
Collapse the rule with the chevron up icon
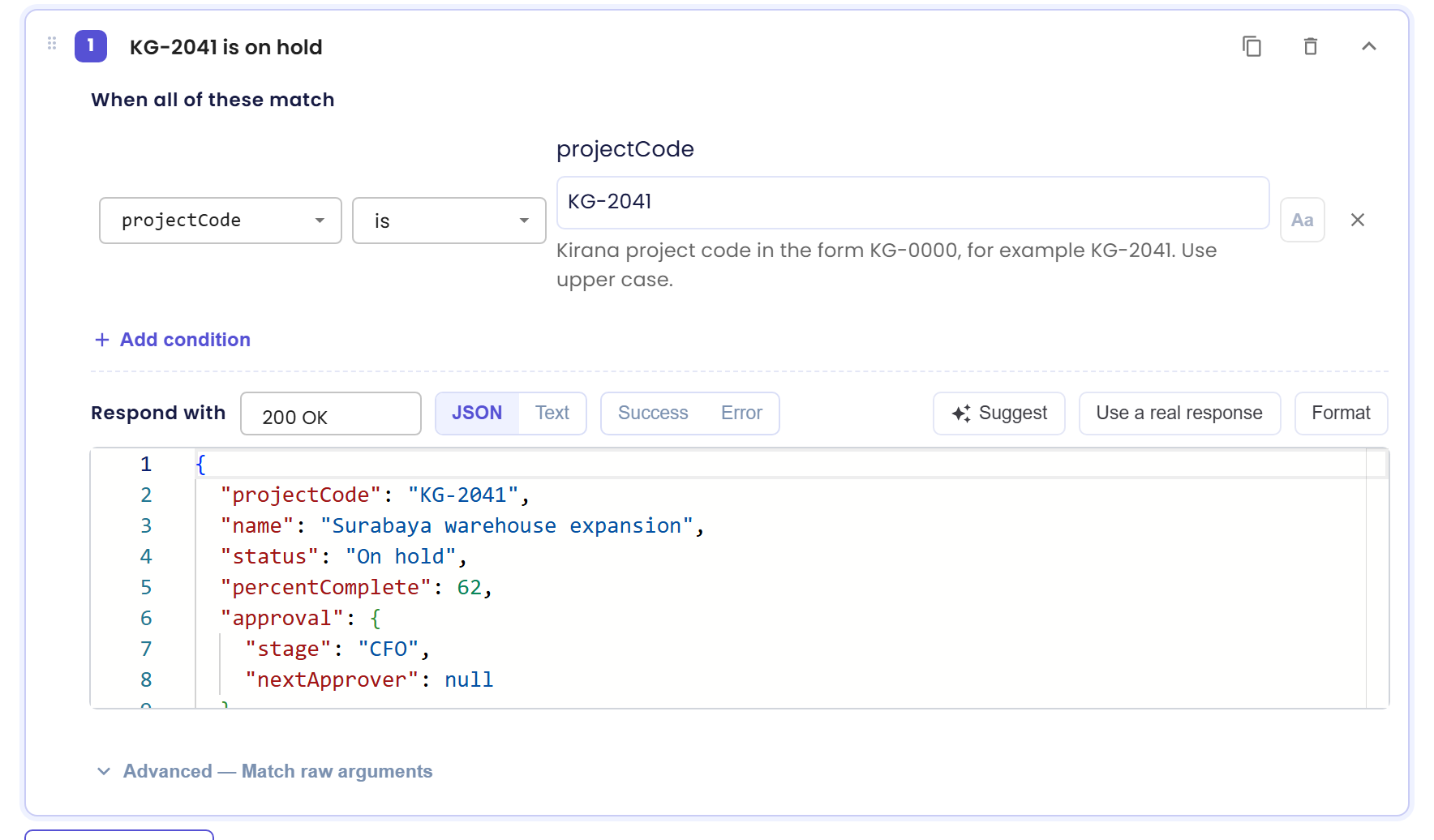[1369, 46]
